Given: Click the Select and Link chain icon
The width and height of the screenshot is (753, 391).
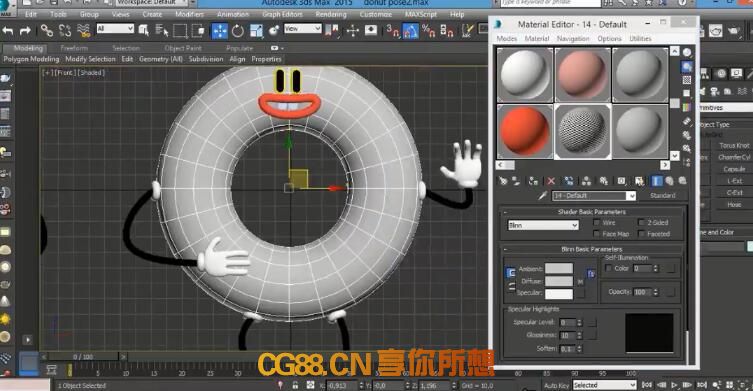Looking at the screenshot, I should (x=47, y=31).
